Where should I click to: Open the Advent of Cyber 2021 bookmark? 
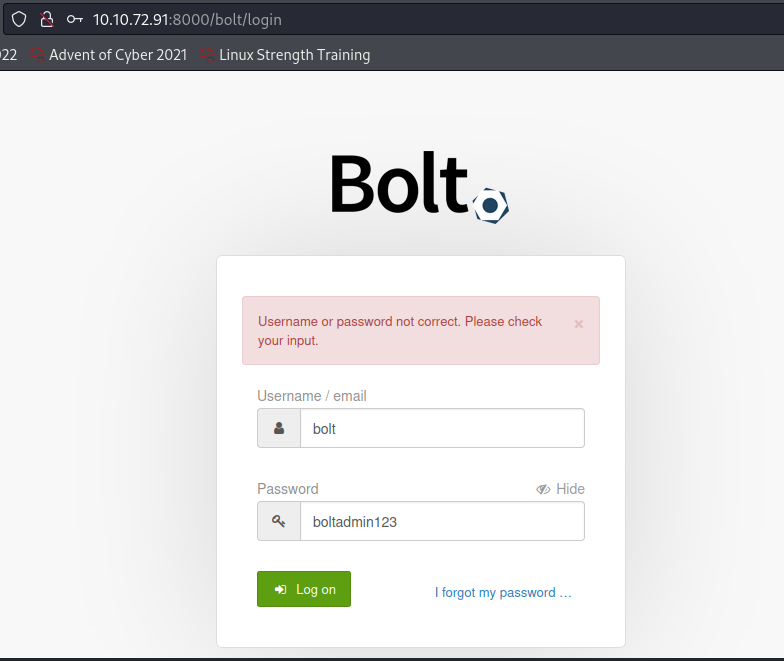(x=108, y=55)
